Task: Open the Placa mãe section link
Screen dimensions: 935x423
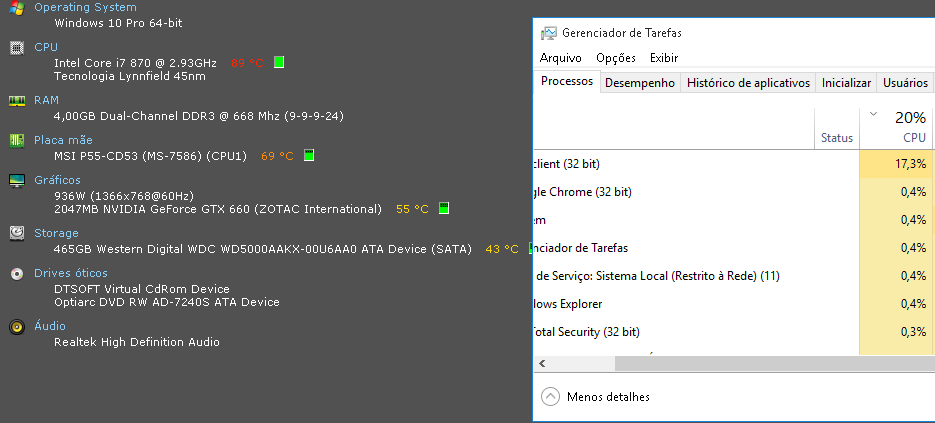Action: [x=63, y=140]
